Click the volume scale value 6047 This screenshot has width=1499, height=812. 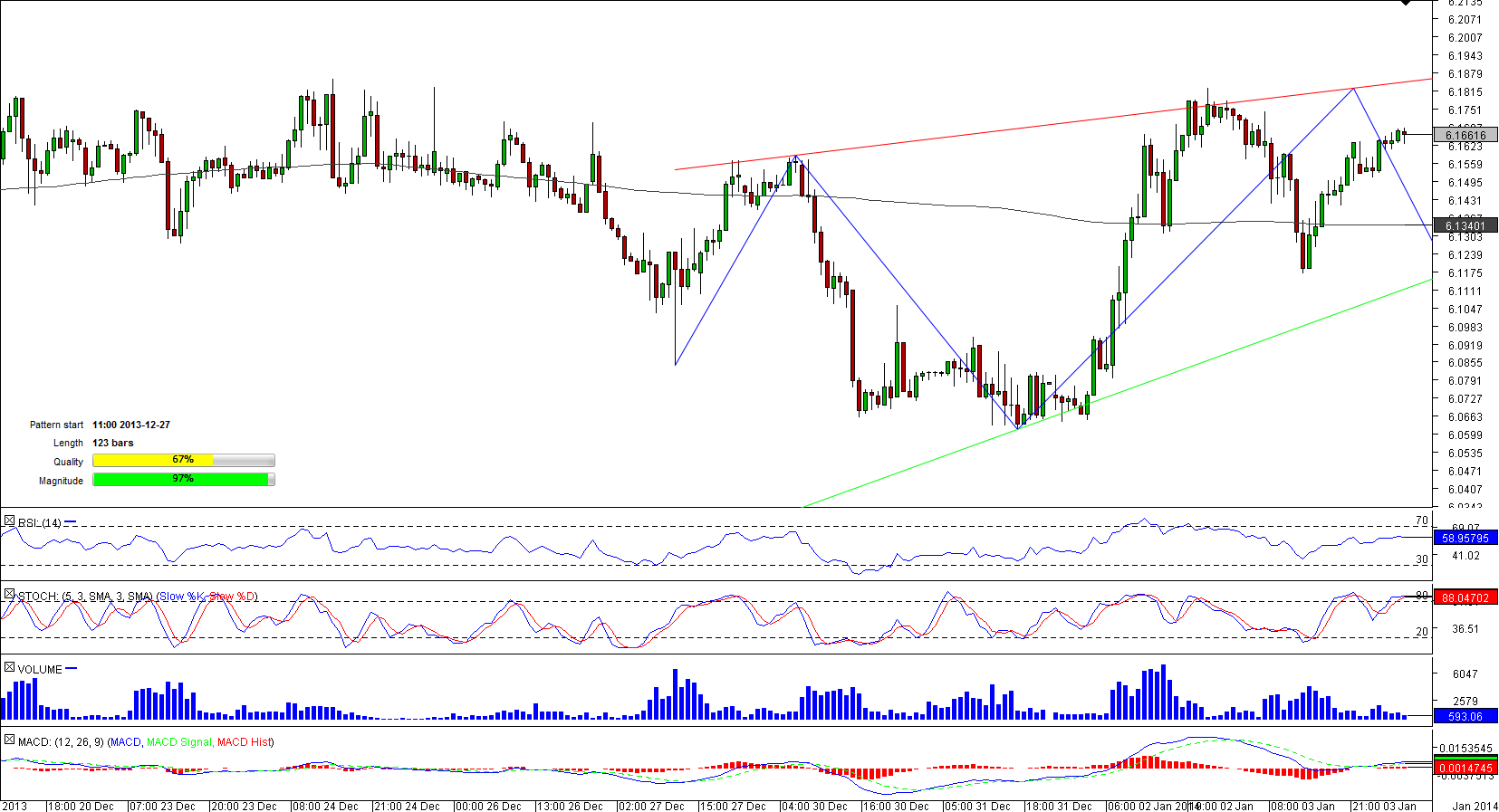tap(1465, 674)
